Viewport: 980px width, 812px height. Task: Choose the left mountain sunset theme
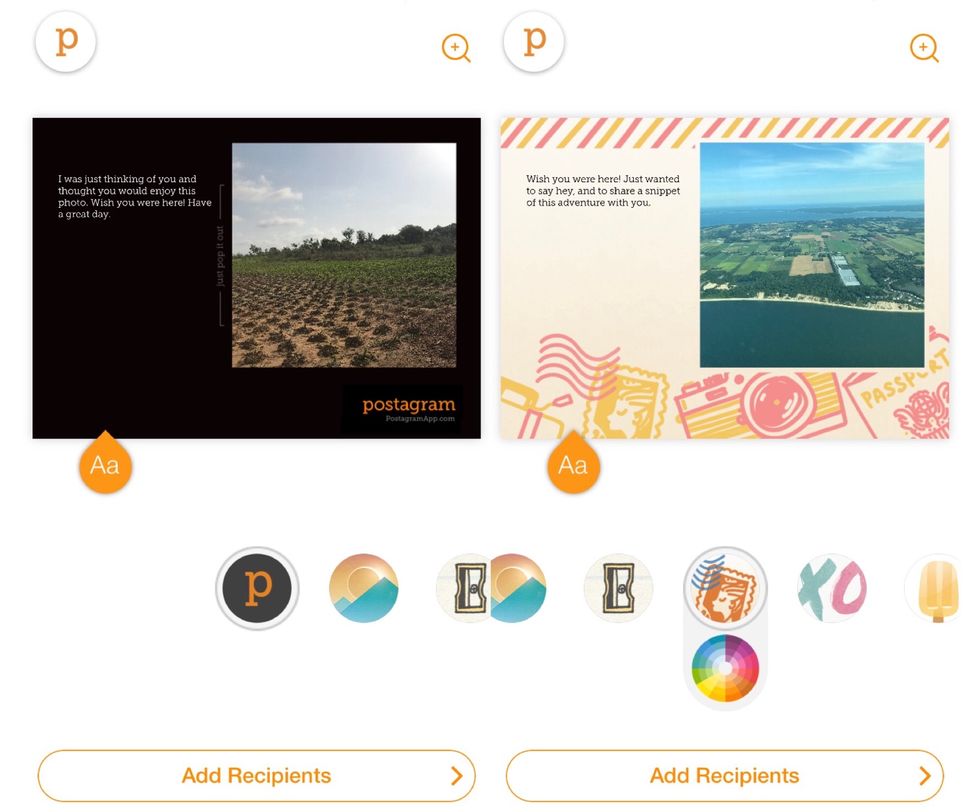tap(363, 588)
